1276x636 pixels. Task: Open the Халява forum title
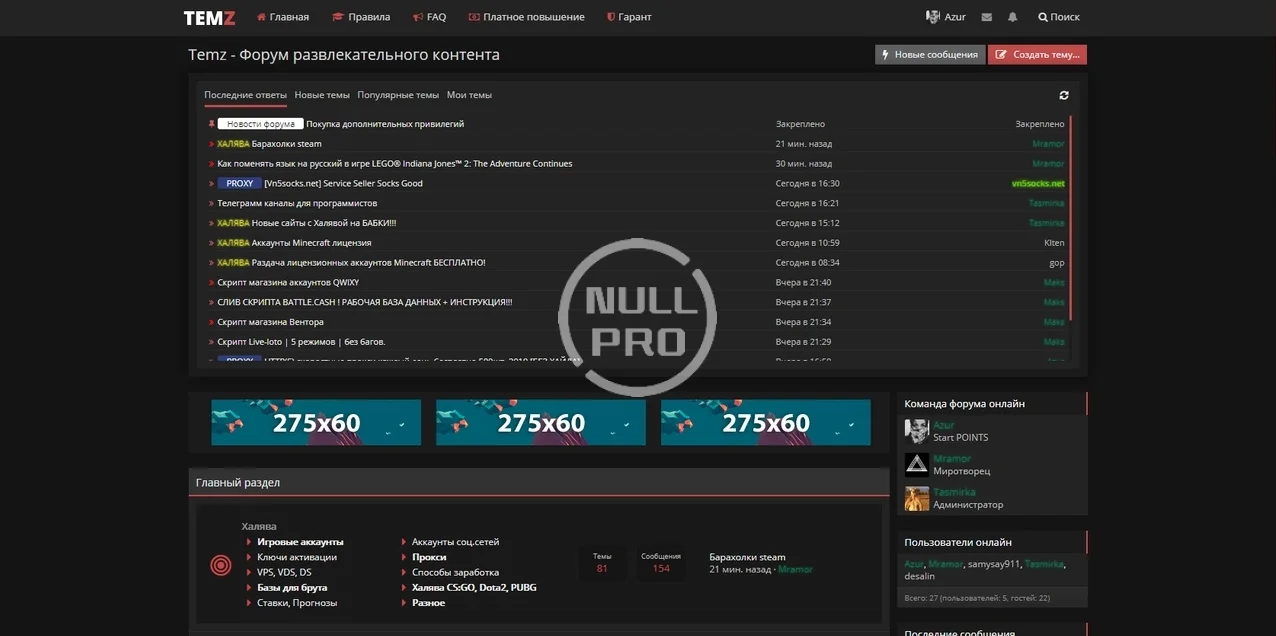coord(259,526)
